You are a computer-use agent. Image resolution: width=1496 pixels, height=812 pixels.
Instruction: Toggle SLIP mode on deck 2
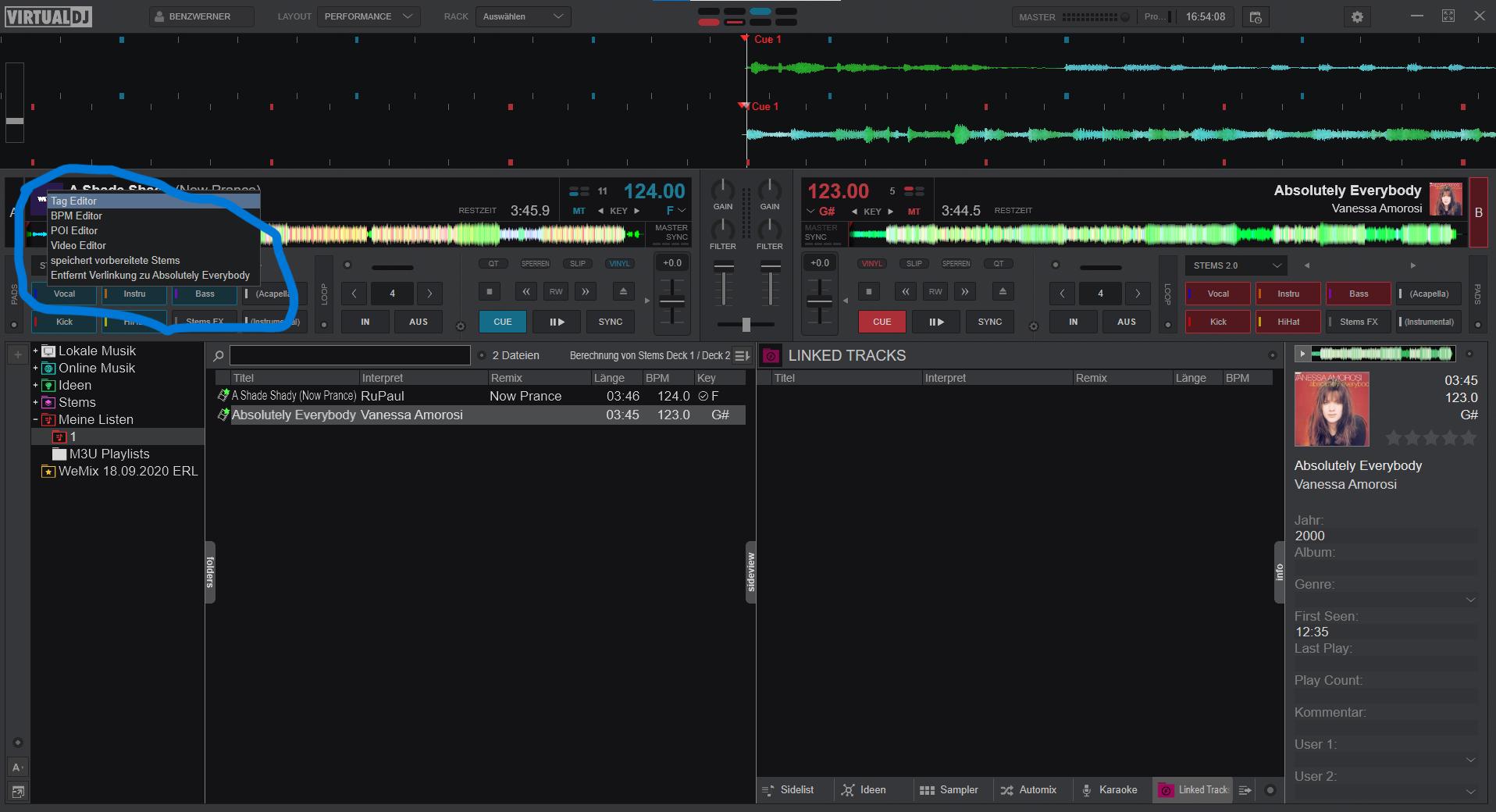(x=914, y=264)
